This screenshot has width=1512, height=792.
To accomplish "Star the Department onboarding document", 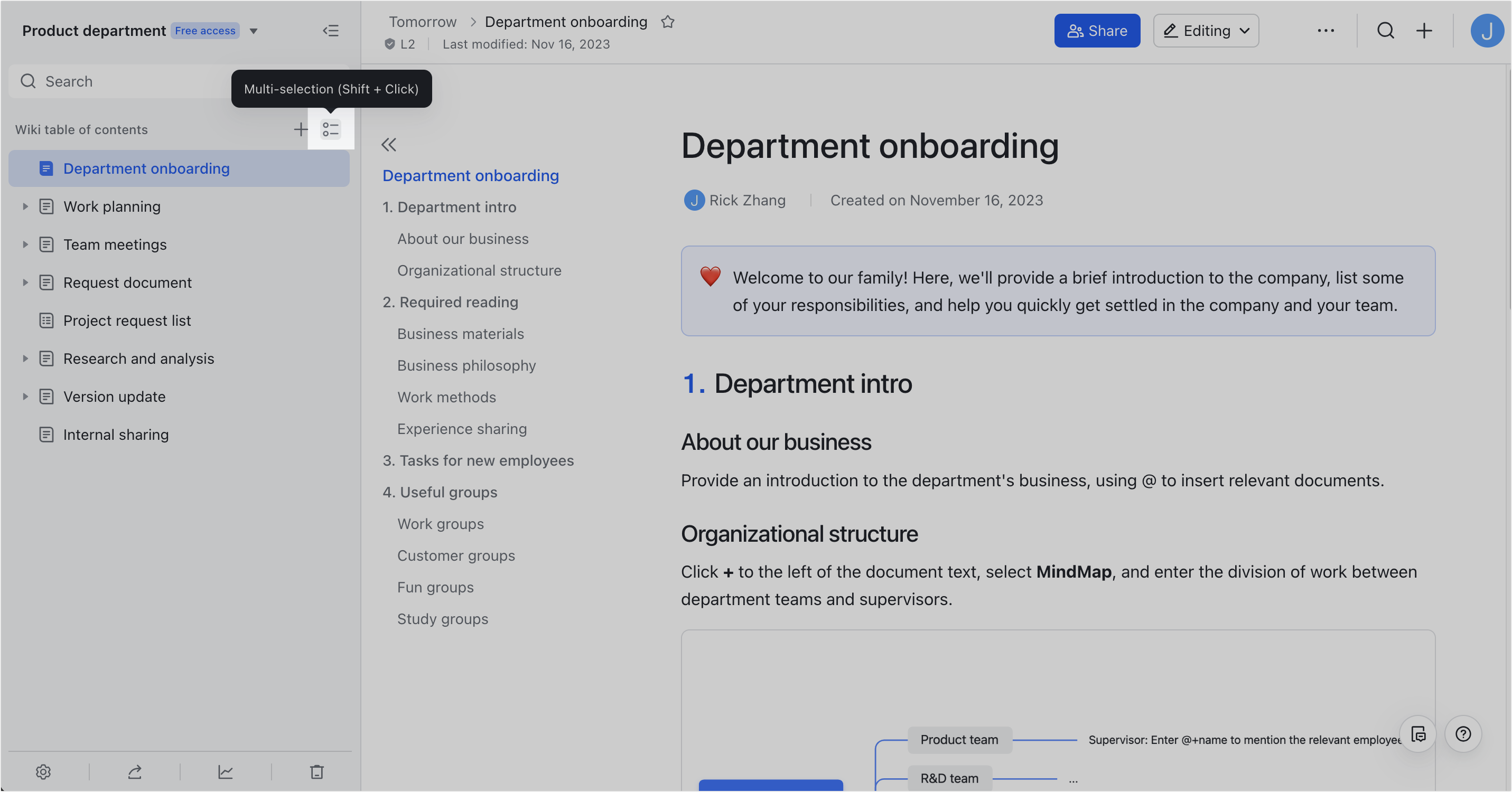I will (x=668, y=22).
